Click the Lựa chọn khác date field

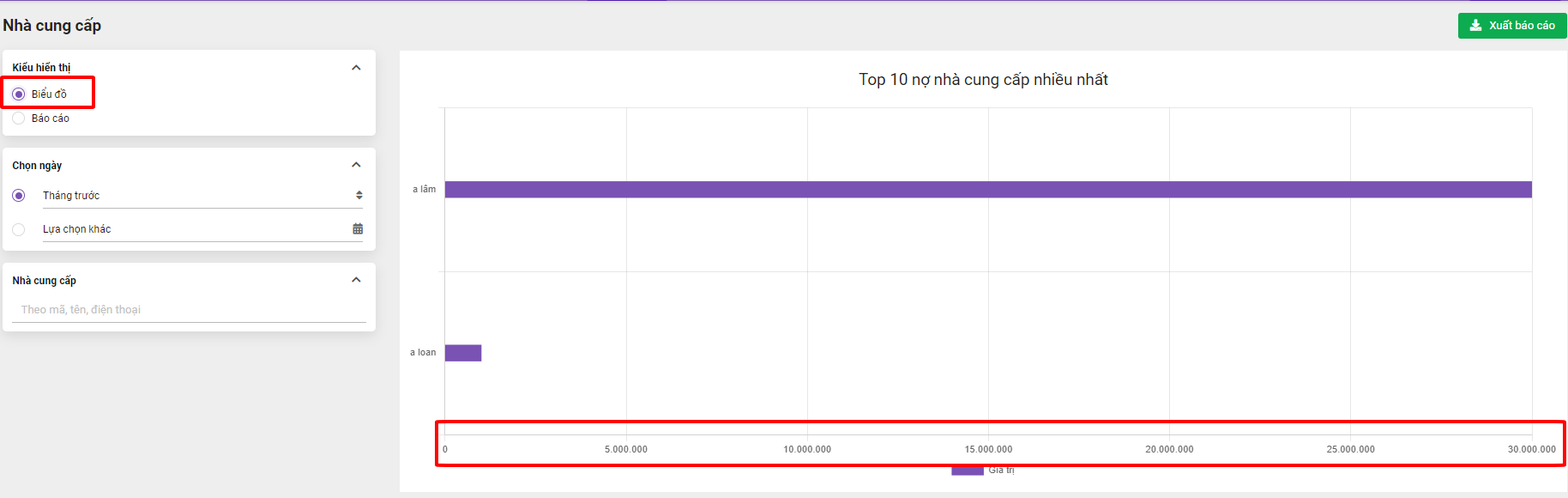[x=202, y=229]
